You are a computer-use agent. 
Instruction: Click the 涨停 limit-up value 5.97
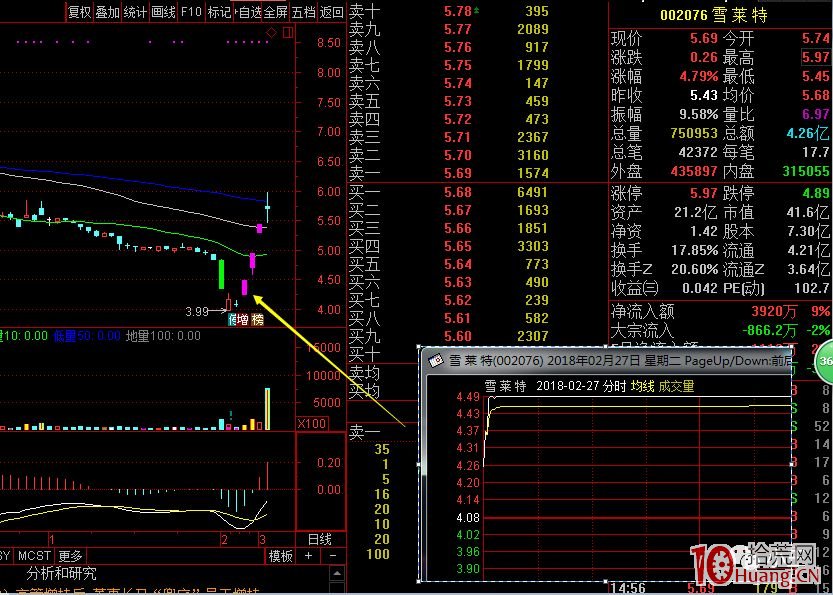pos(703,193)
